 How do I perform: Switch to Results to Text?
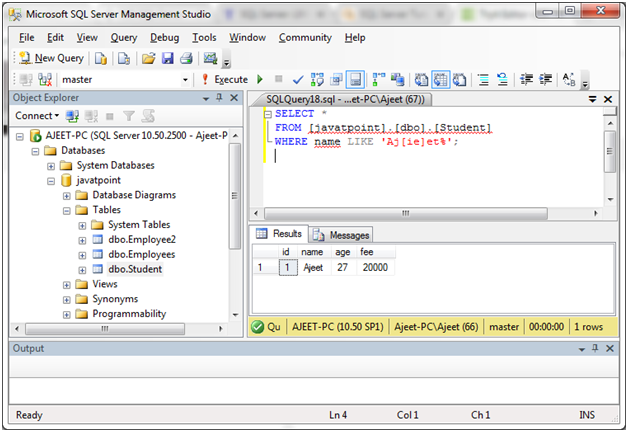coord(421,80)
